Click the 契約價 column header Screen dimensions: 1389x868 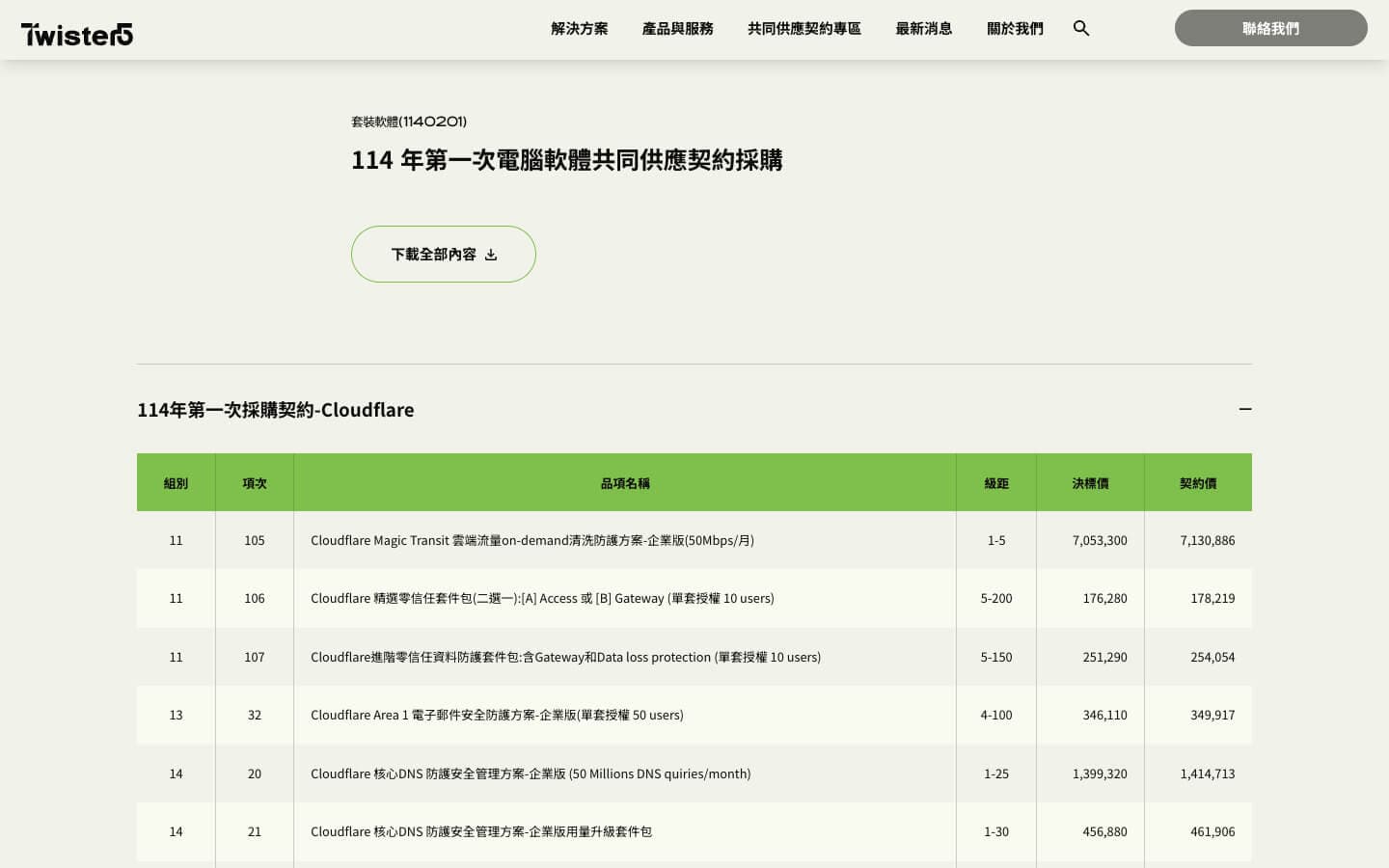click(x=1198, y=482)
